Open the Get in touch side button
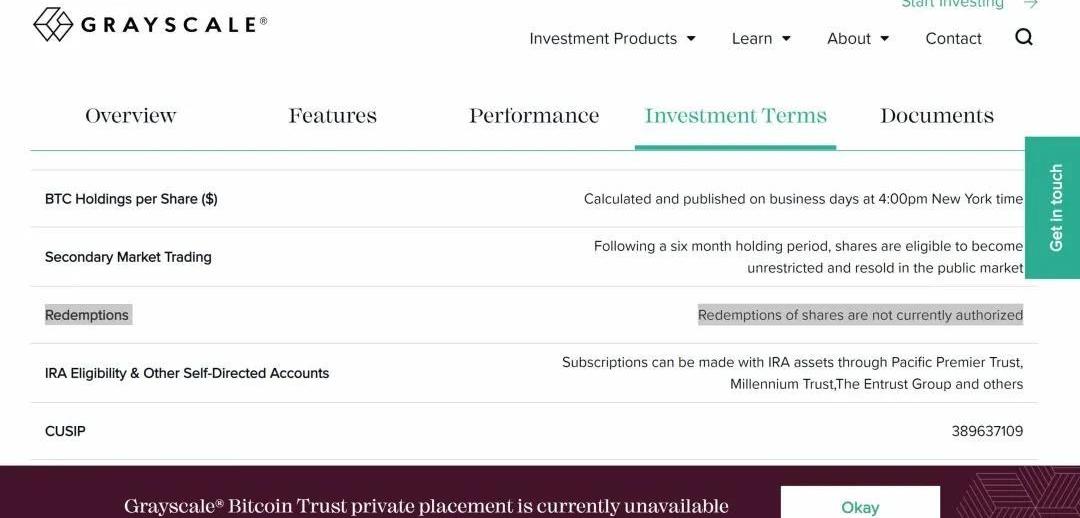This screenshot has width=1080, height=518. 1055,208
